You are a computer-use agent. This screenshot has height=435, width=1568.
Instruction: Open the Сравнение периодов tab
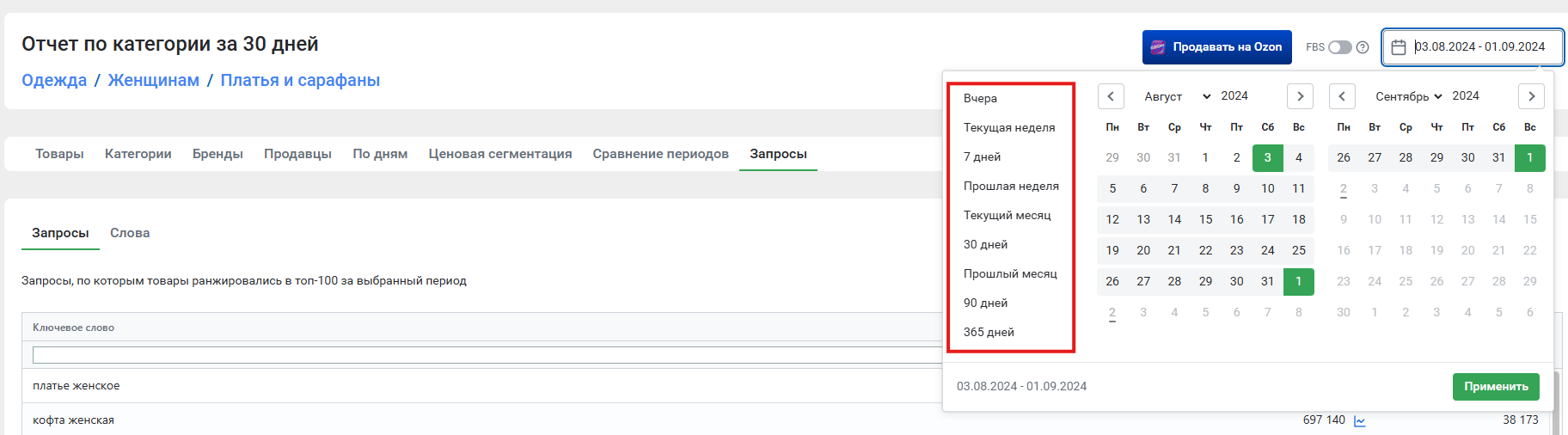click(x=660, y=154)
